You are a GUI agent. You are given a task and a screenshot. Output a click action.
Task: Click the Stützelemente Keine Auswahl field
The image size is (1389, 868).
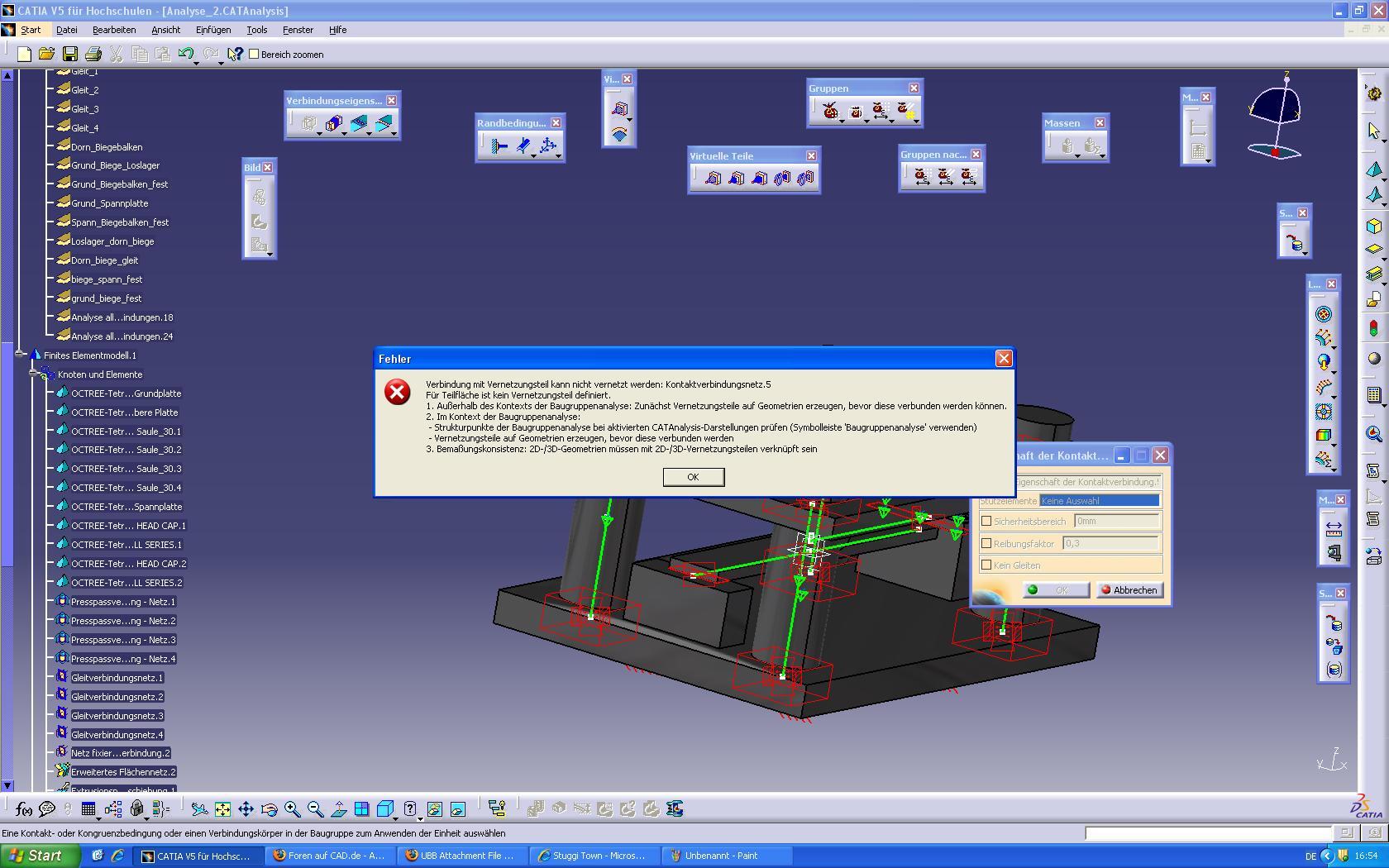[x=1100, y=500]
